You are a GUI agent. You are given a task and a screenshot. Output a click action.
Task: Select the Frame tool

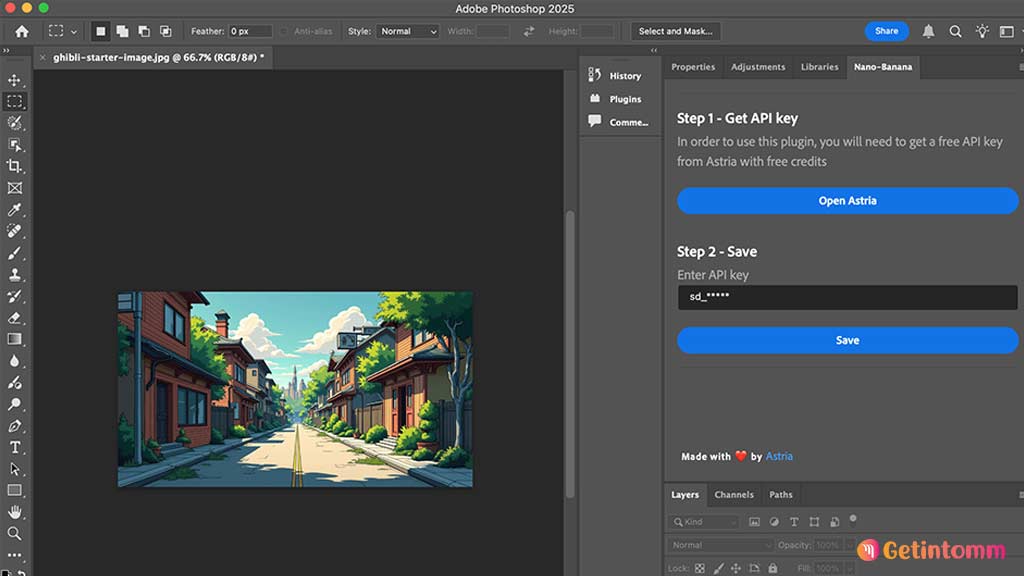click(x=14, y=188)
